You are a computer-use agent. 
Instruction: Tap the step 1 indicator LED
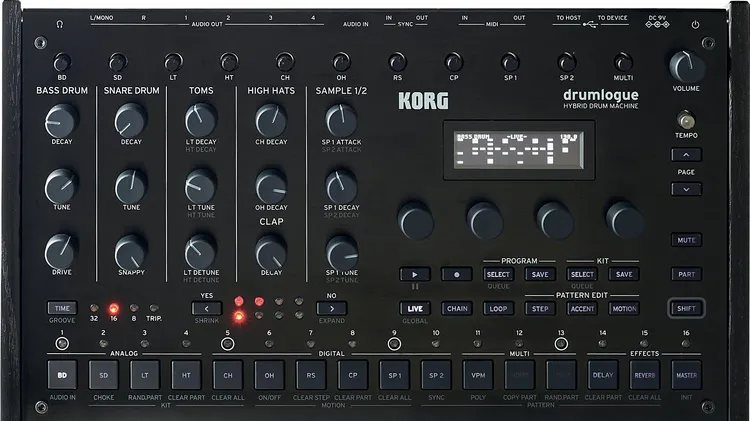[x=62, y=343]
